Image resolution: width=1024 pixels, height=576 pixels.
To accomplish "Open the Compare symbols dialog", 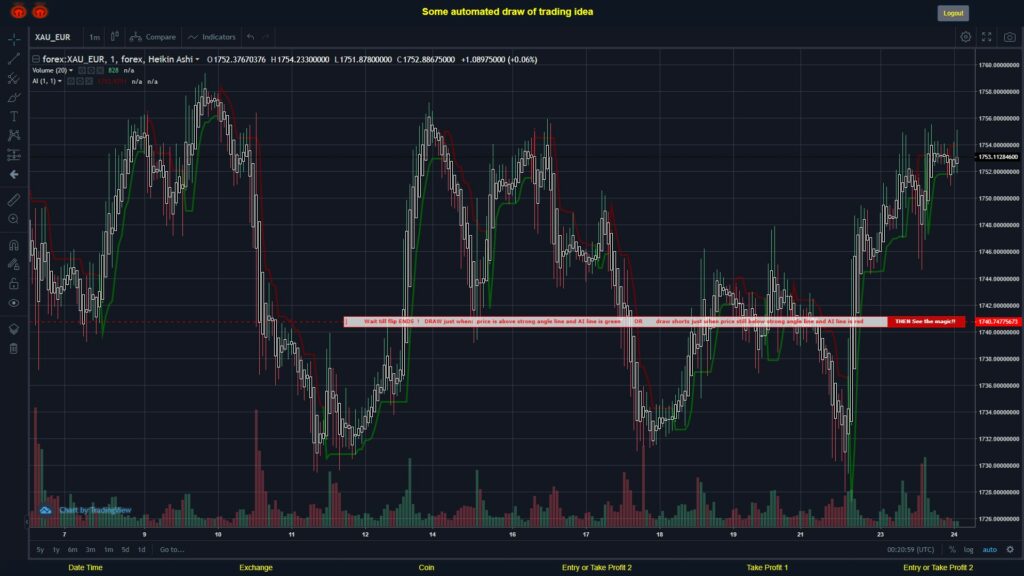I will (x=153, y=37).
